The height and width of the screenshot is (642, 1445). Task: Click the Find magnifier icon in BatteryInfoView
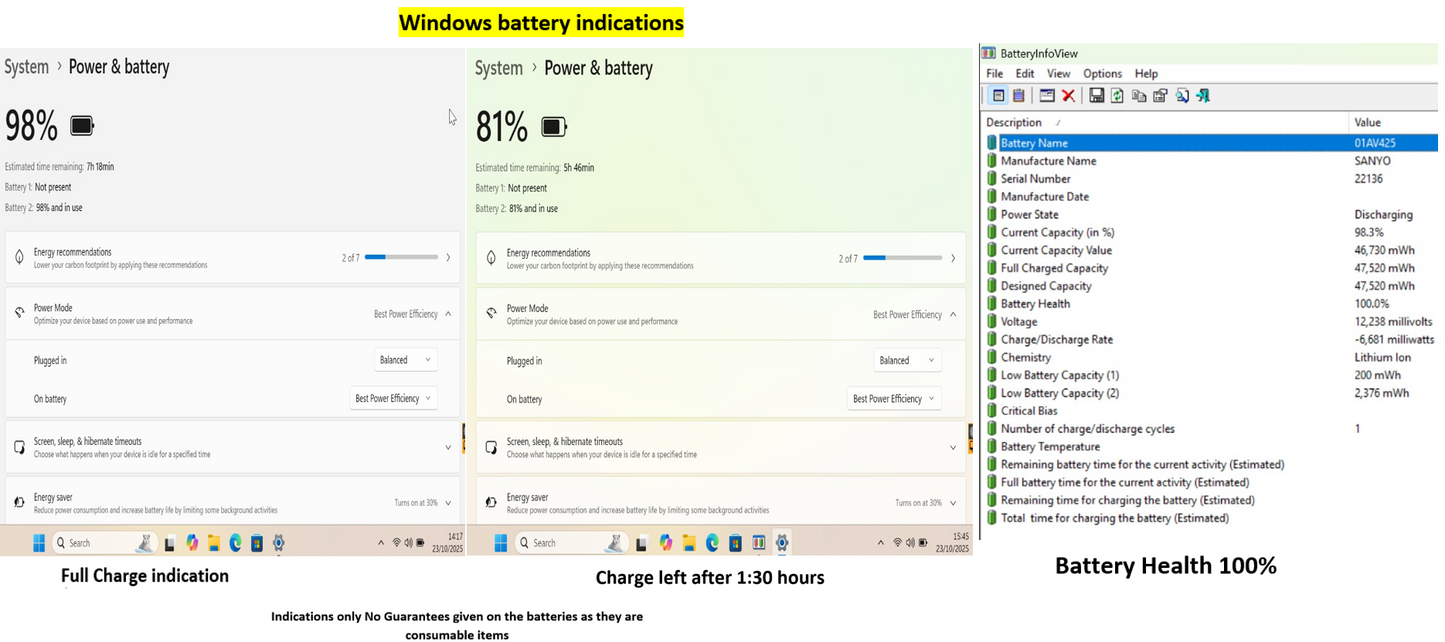1182,96
